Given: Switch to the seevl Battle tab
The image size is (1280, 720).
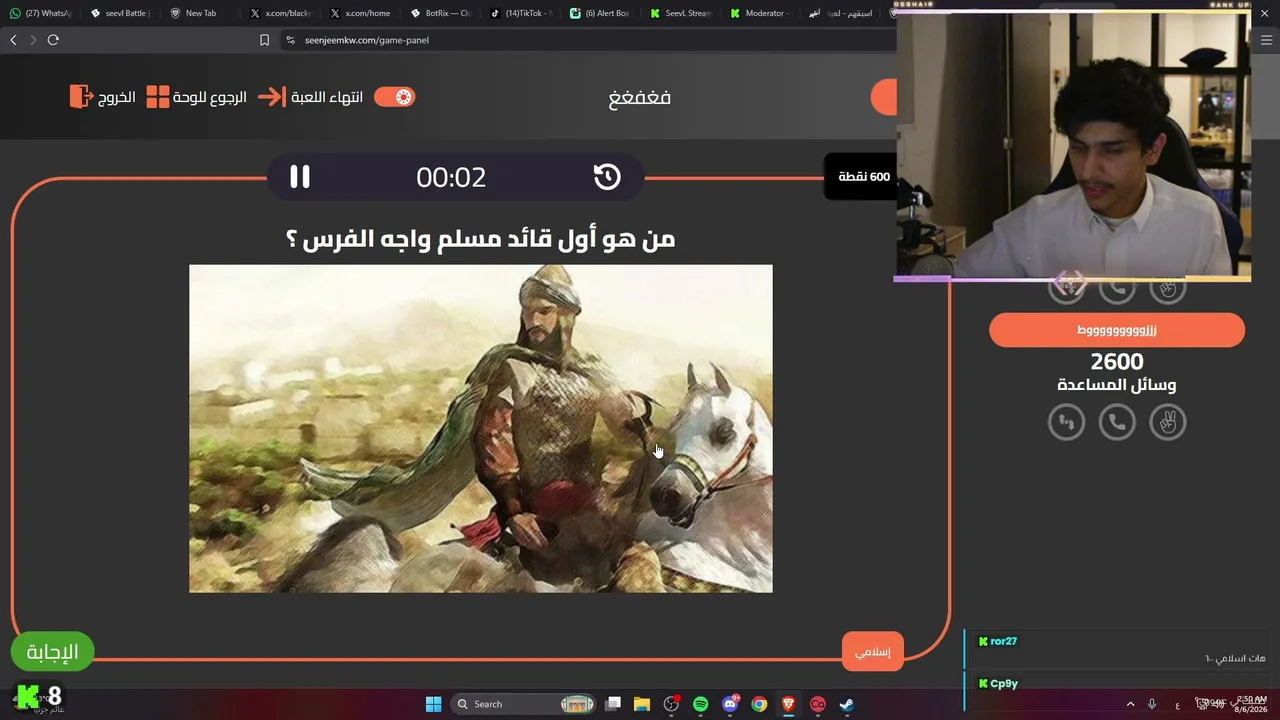Looking at the screenshot, I should click(120, 13).
